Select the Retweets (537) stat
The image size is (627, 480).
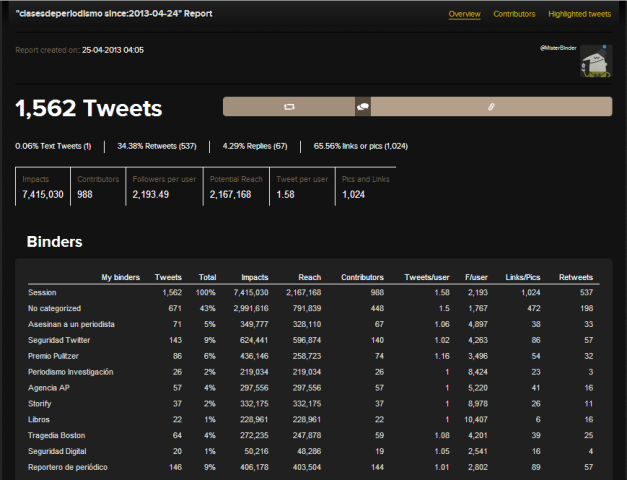(157, 146)
